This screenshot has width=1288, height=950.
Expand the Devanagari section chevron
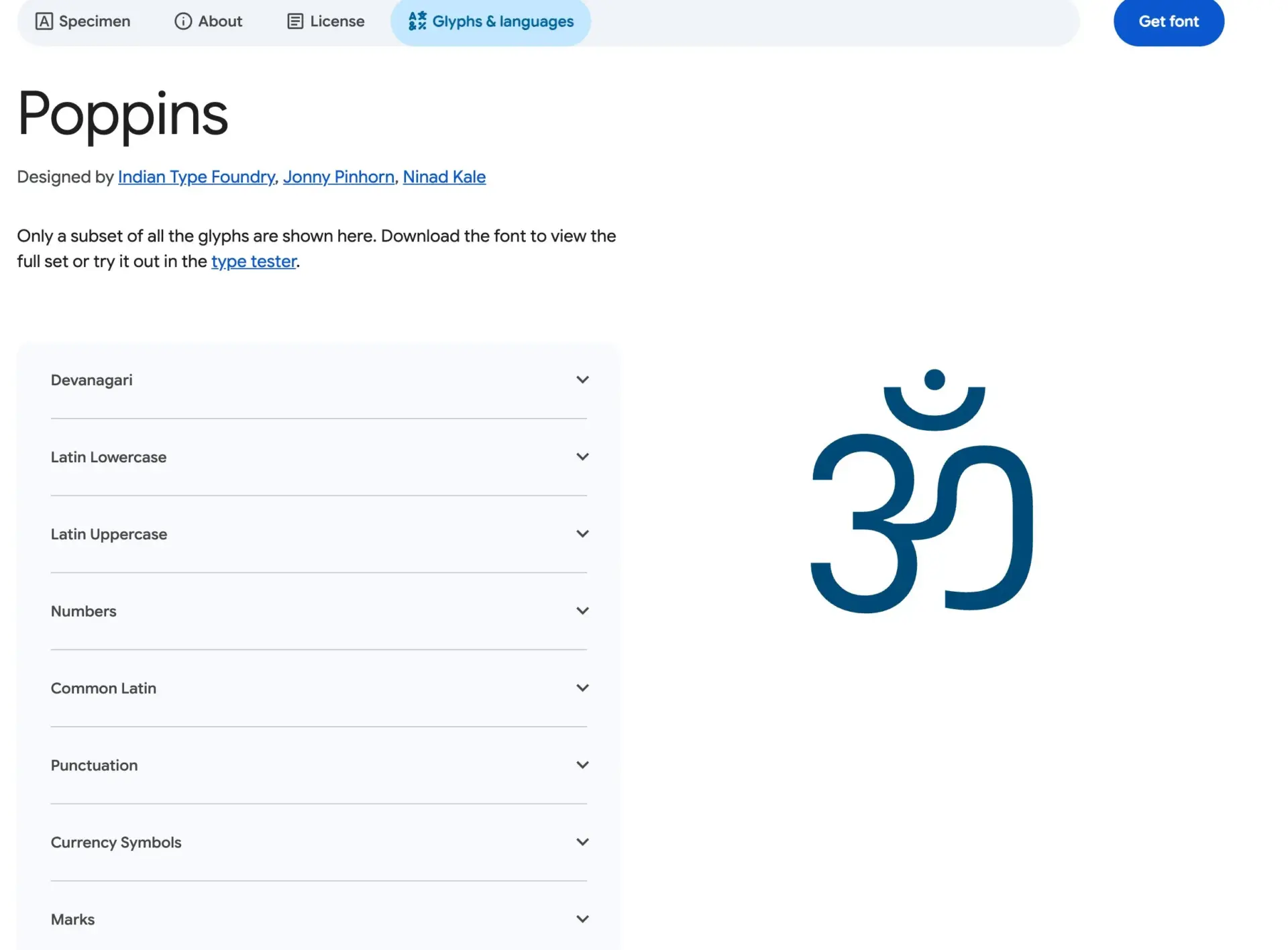click(582, 380)
